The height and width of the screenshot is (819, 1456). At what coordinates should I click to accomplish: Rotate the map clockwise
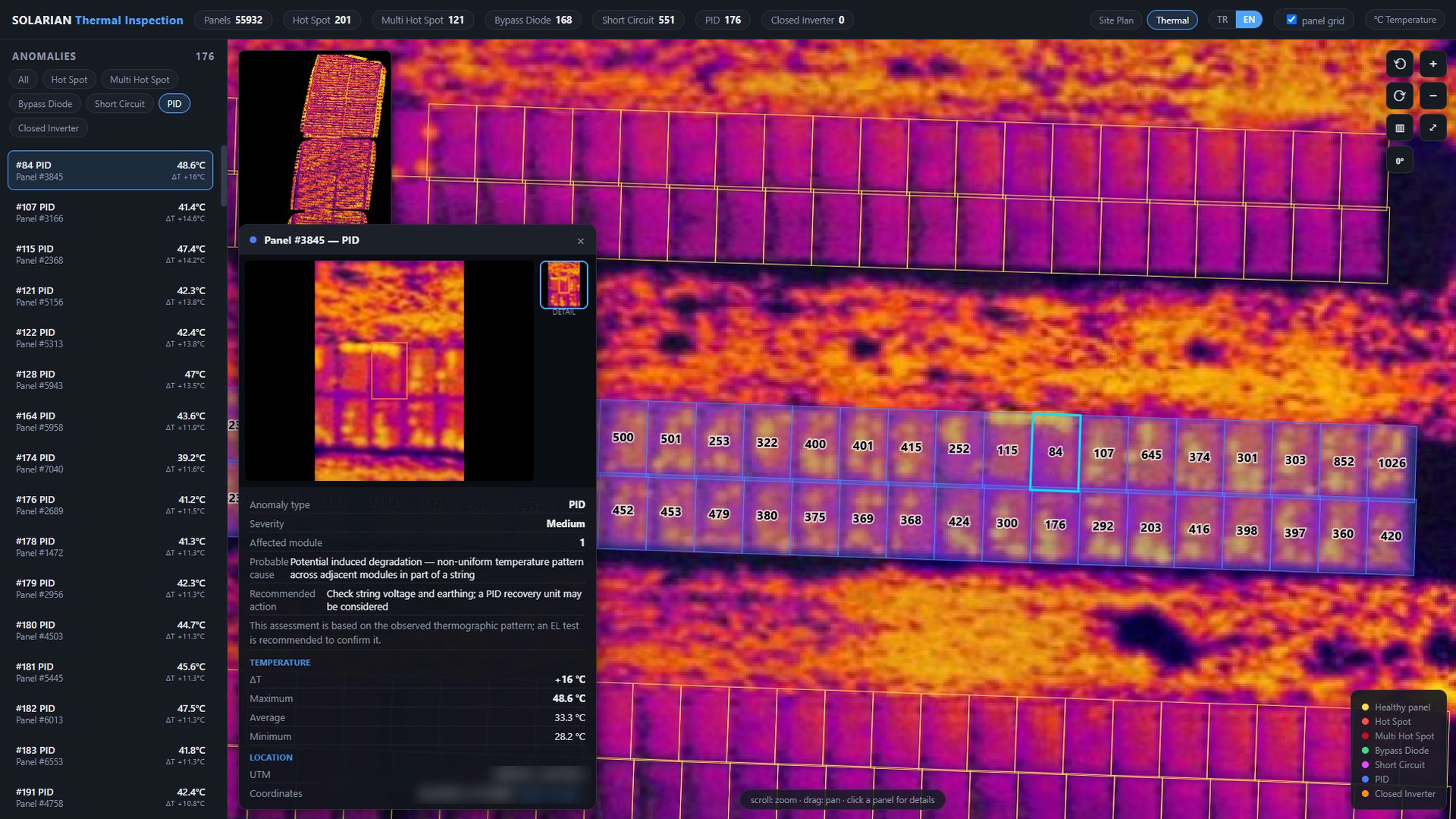tap(1400, 96)
